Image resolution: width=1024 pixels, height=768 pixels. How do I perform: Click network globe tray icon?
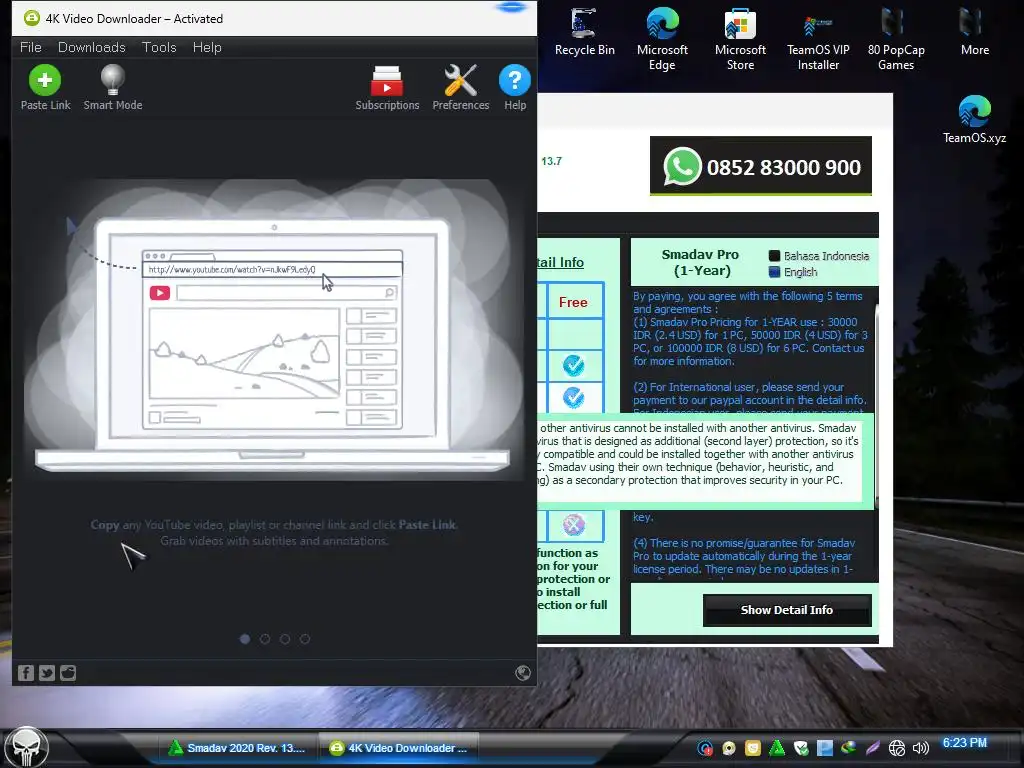(897, 748)
